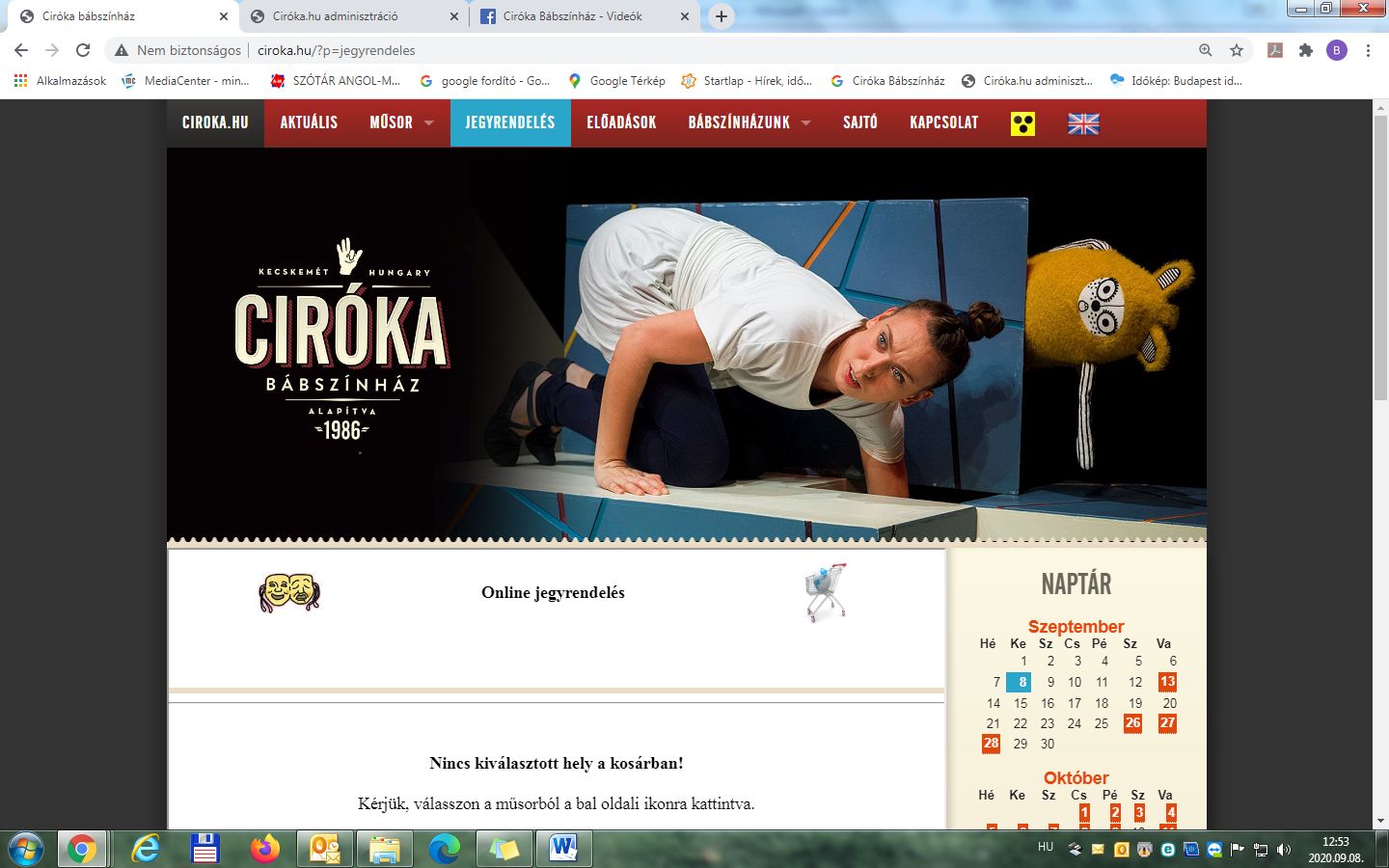Open Microsoft Edge from the taskbar
Viewport: 1389px width, 868px height.
tap(444, 850)
